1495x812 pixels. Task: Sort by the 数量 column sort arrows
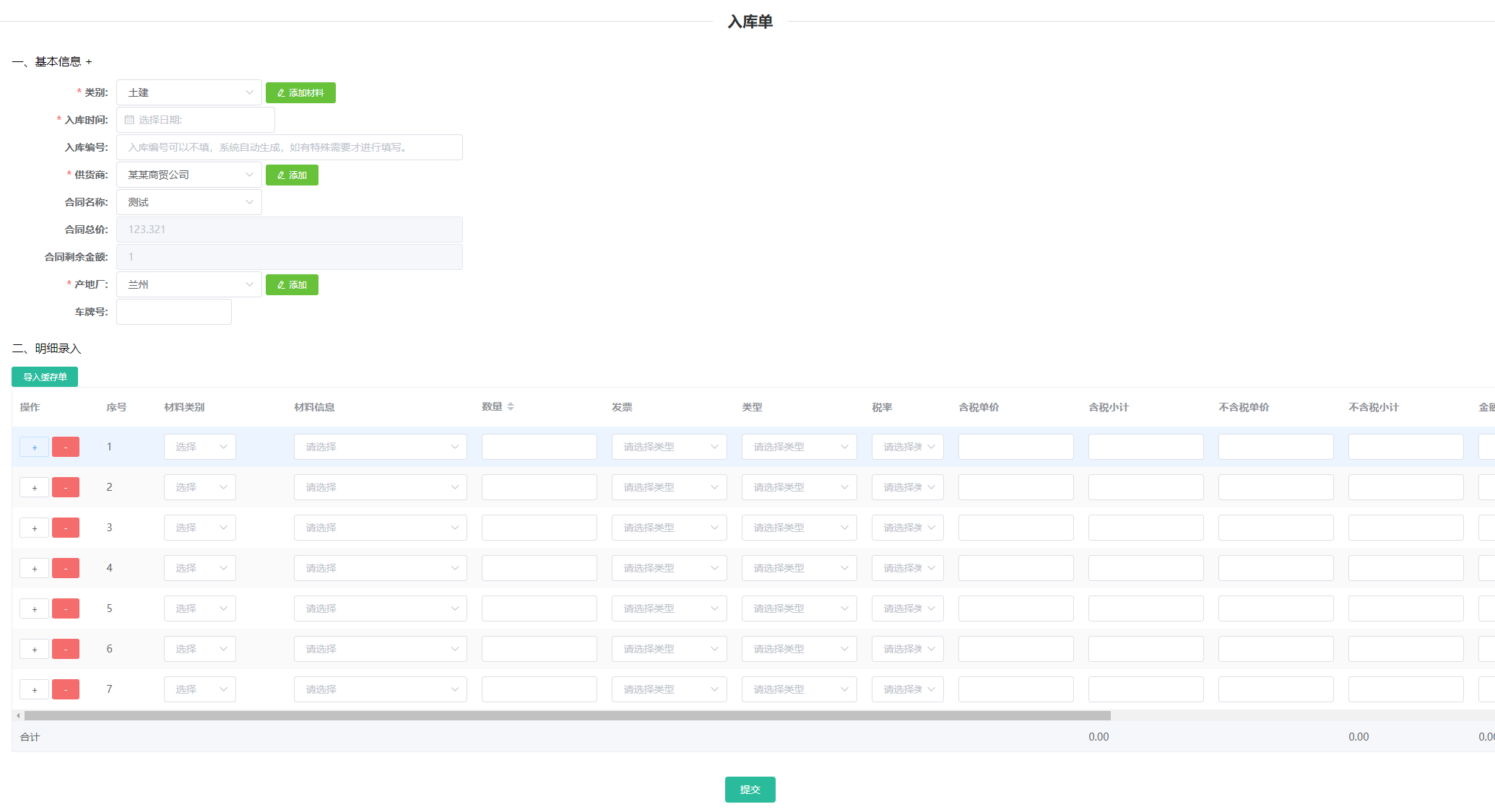tap(511, 407)
